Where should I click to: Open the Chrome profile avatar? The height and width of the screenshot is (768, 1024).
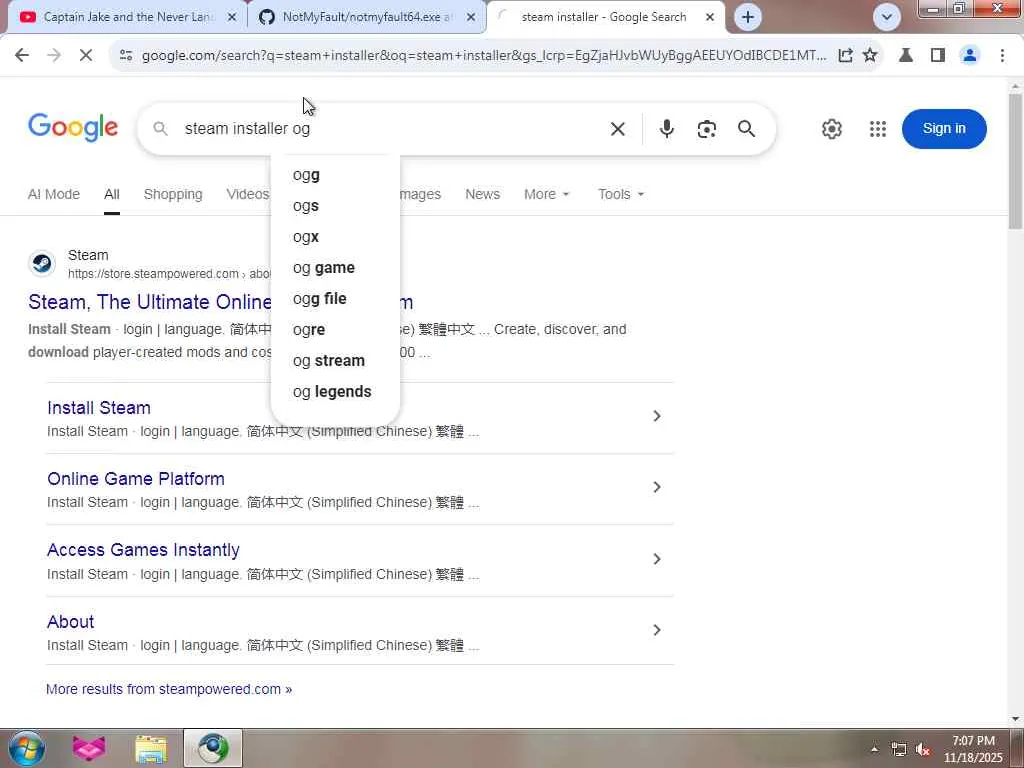tap(970, 56)
